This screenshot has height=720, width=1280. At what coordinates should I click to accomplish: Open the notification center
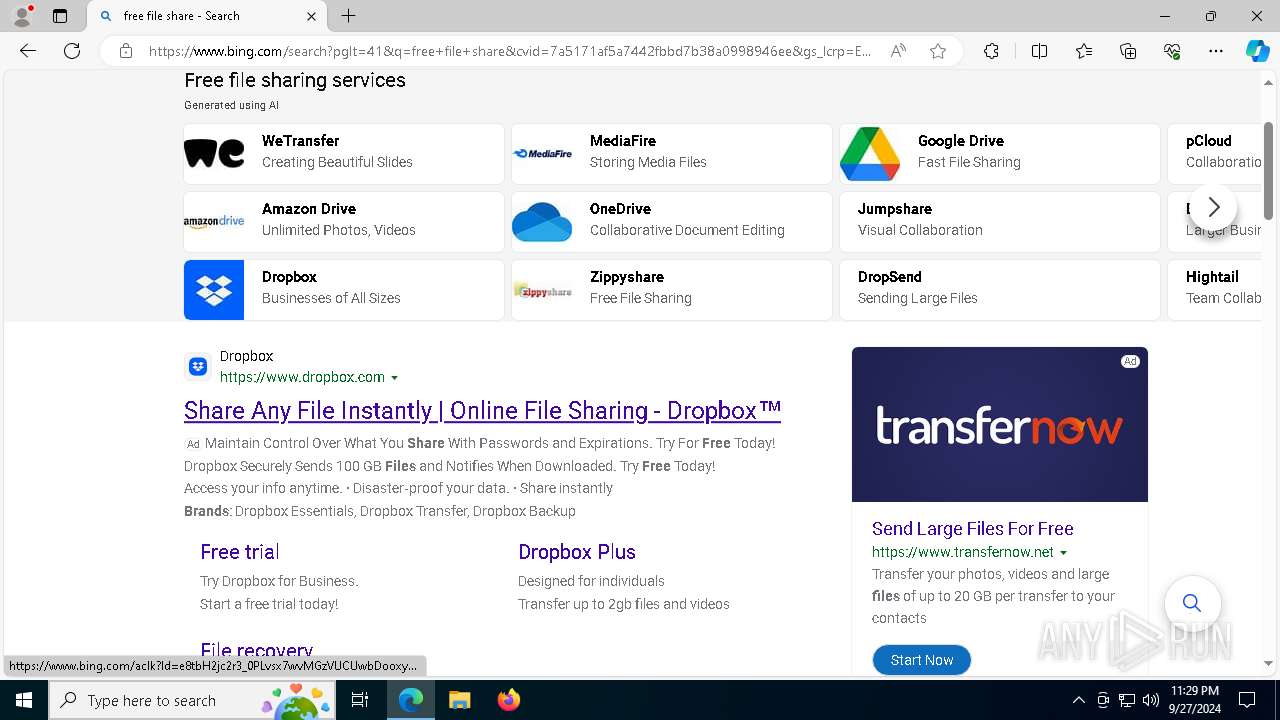tap(1247, 700)
